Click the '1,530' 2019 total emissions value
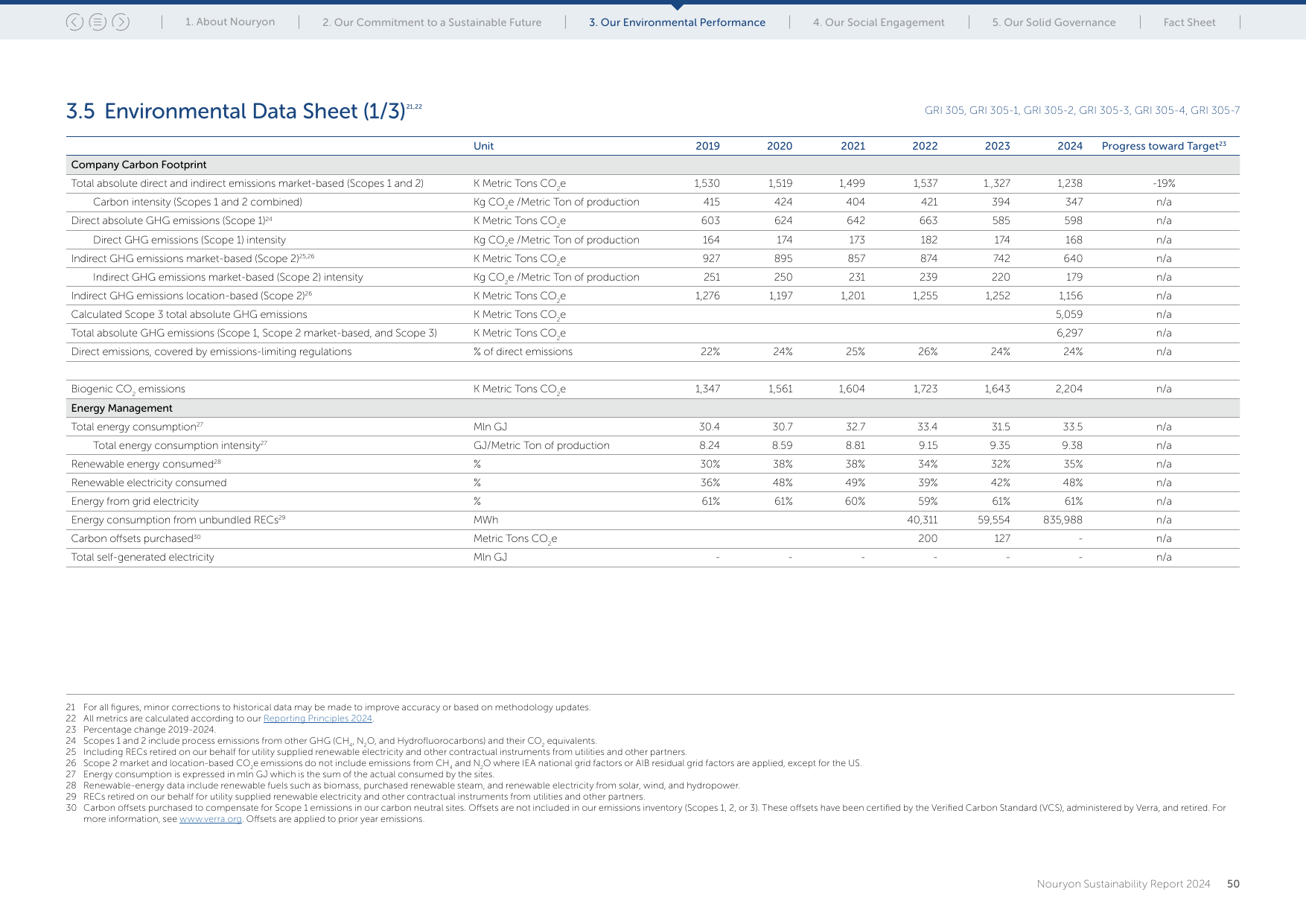The image size is (1306, 924). 707,183
